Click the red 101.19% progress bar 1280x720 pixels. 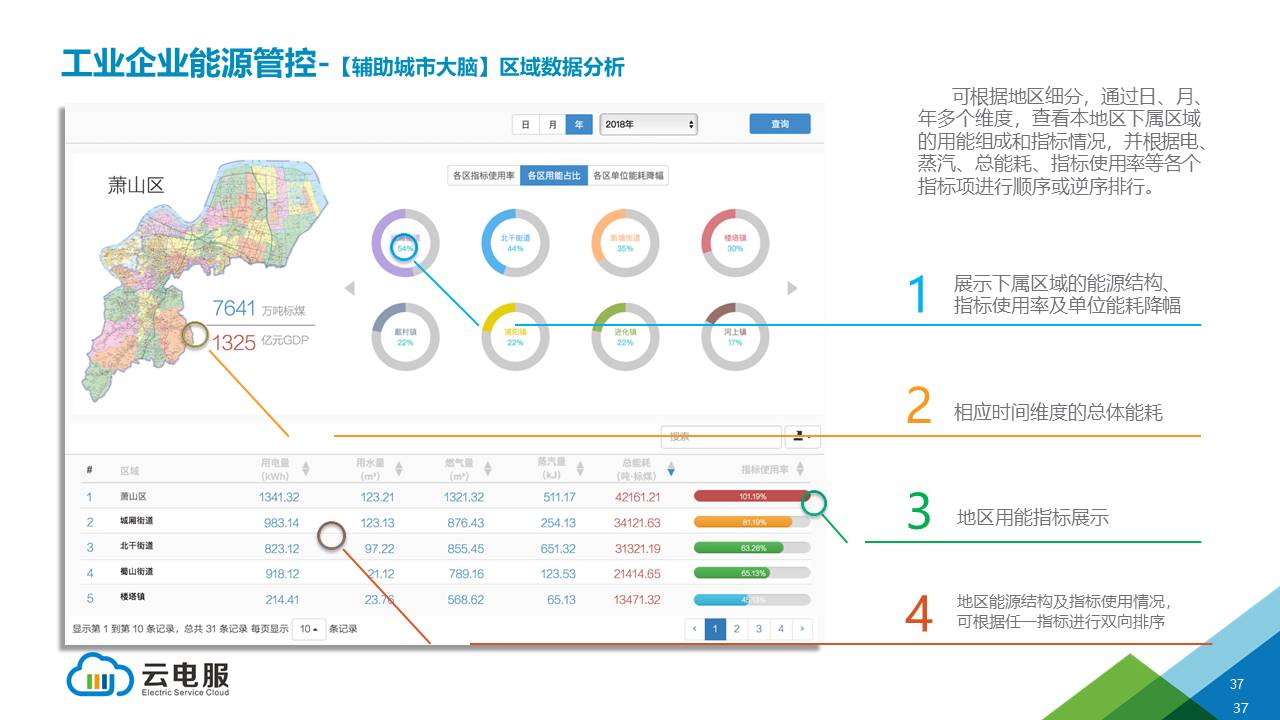[x=750, y=496]
